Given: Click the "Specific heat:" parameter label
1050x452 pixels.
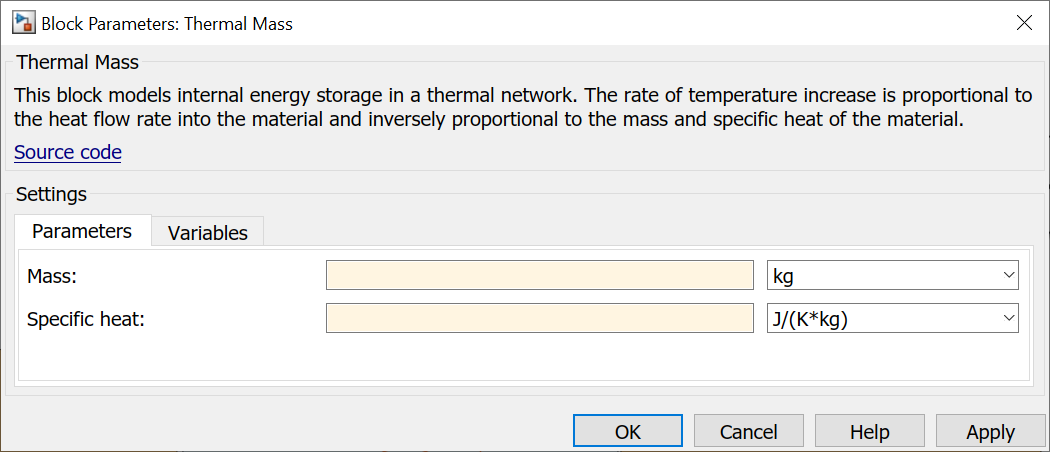Looking at the screenshot, I should [x=86, y=320].
